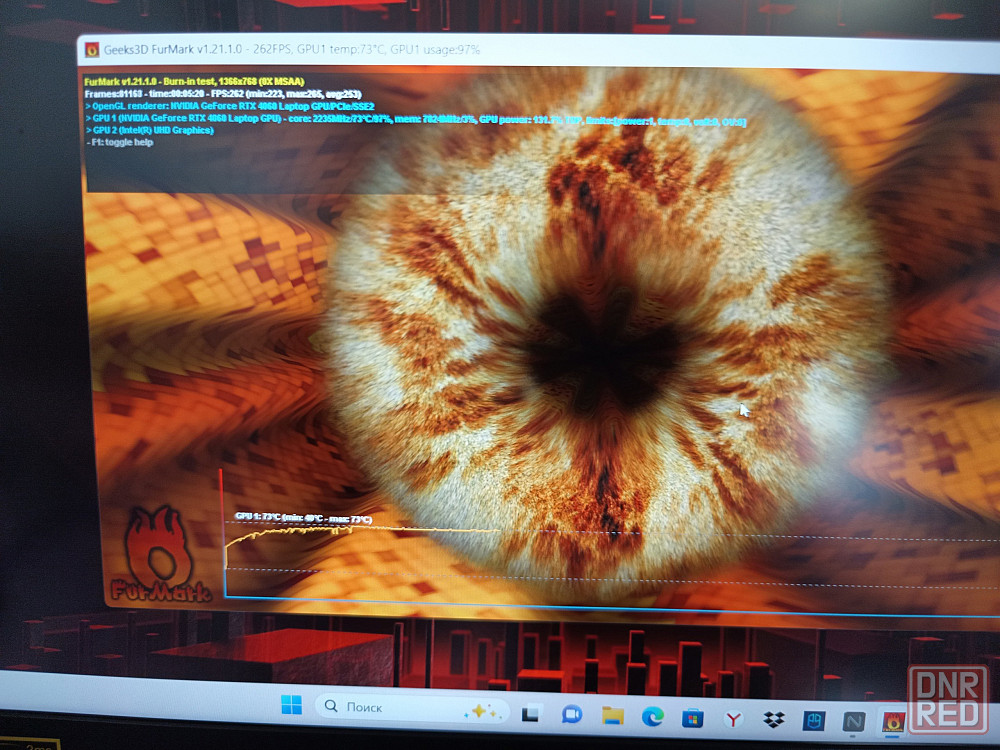Click the Поиск search box in taskbar
Screen dimensions: 1000x750
click(412, 708)
